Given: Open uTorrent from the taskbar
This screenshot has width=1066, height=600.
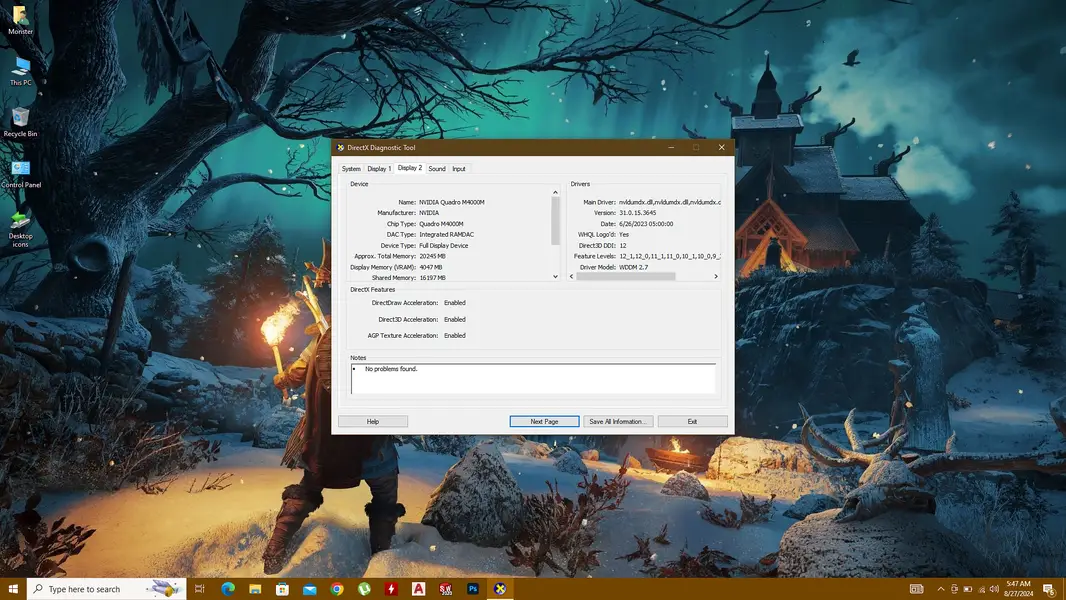Looking at the screenshot, I should tap(364, 588).
